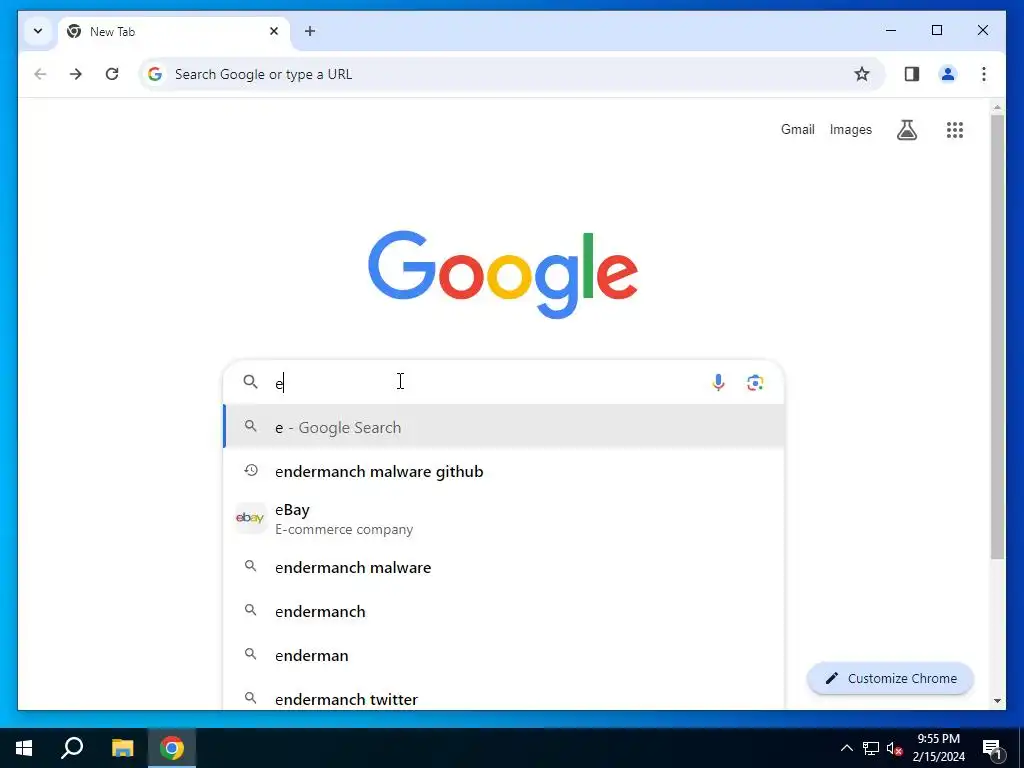This screenshot has height=768, width=1024.
Task: Click the page vertical scrollbar thumb
Action: (x=997, y=337)
